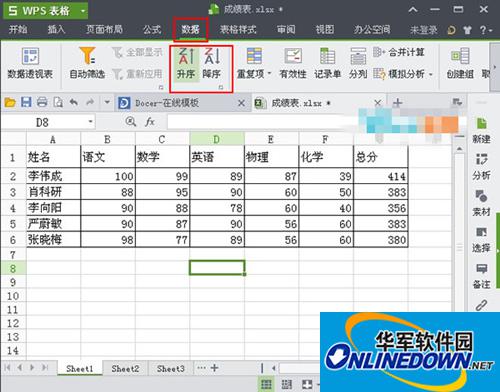This screenshot has height=392, width=500.
Task: Open the 插入 tab
Action: [x=56, y=30]
